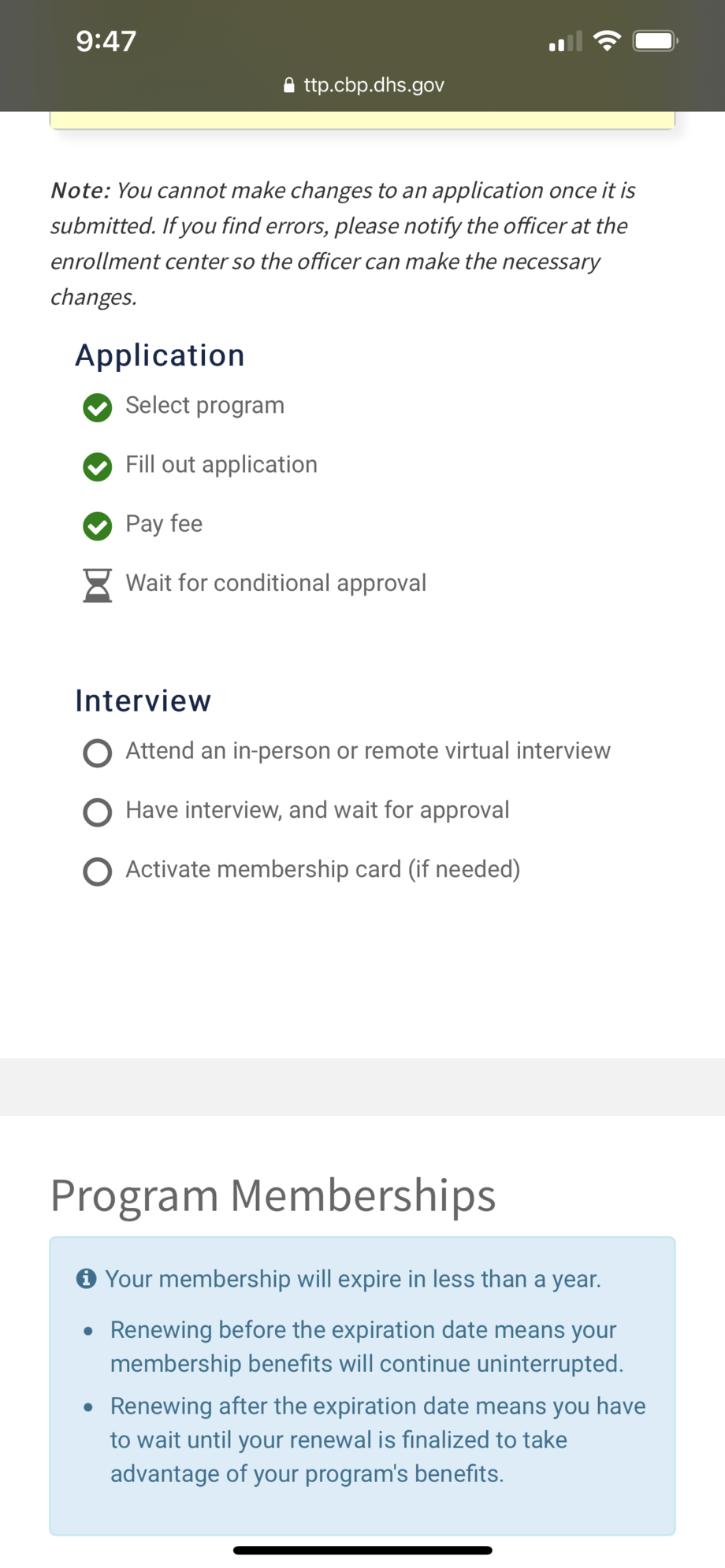Tap the info icon in membership notice
This screenshot has height=1568, width=725.
coord(86,1278)
